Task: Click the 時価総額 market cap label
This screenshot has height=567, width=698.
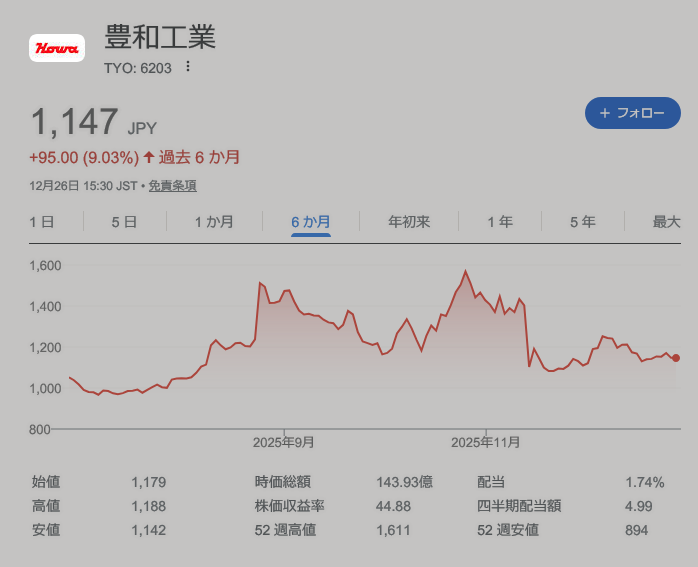Action: (x=283, y=482)
